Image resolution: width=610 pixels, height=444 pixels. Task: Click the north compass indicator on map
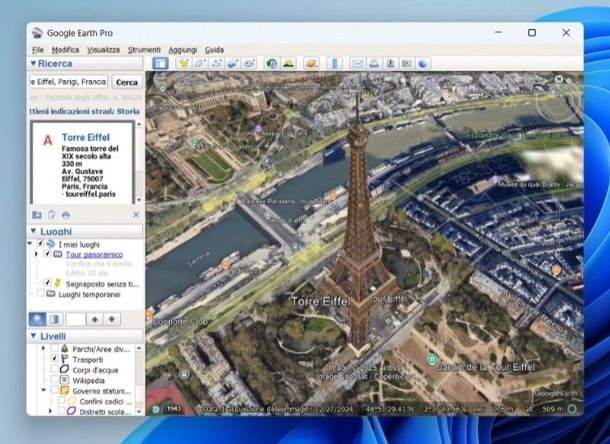coord(559,79)
